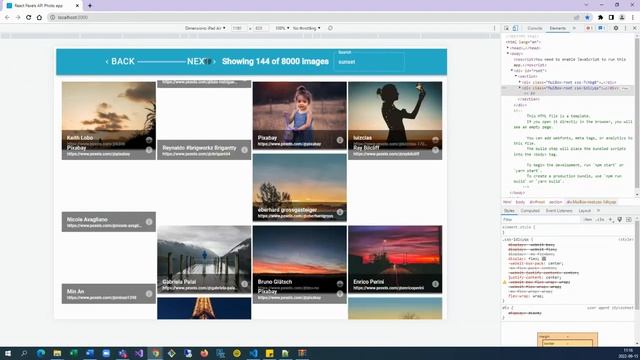Click the NEXT button in gallery header
640x360 pixels.
201,62
